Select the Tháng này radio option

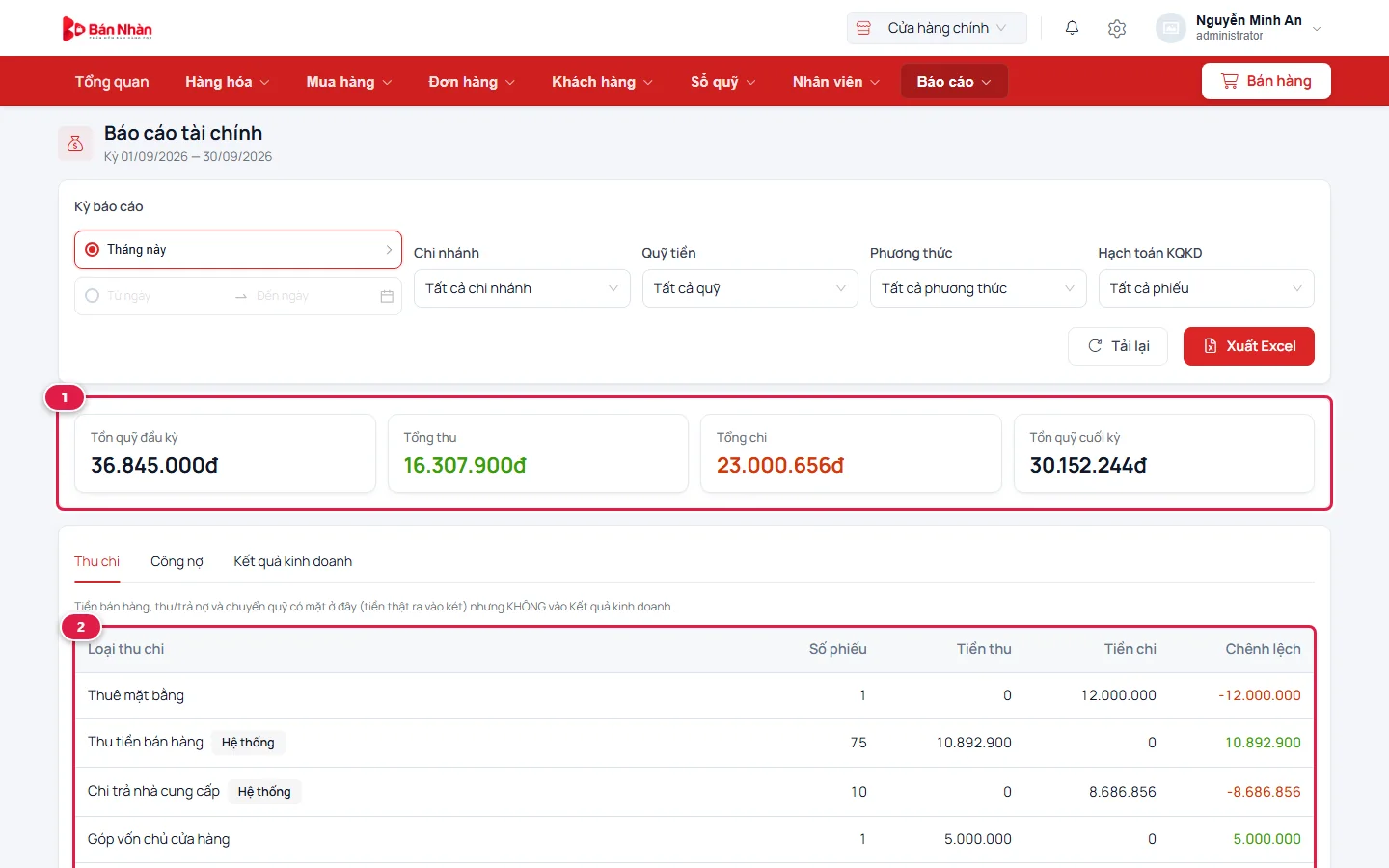[x=93, y=250]
